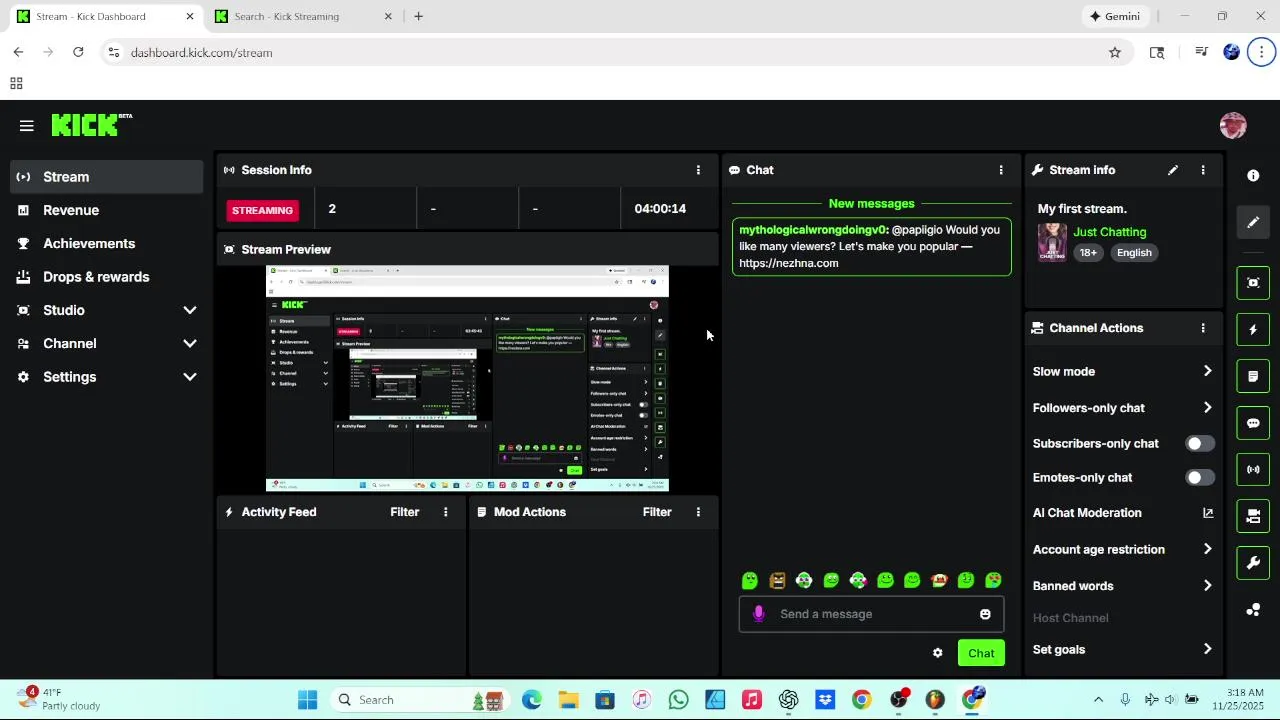The image size is (1280, 720).
Task: Open Session Info three-dot options
Action: [x=698, y=170]
